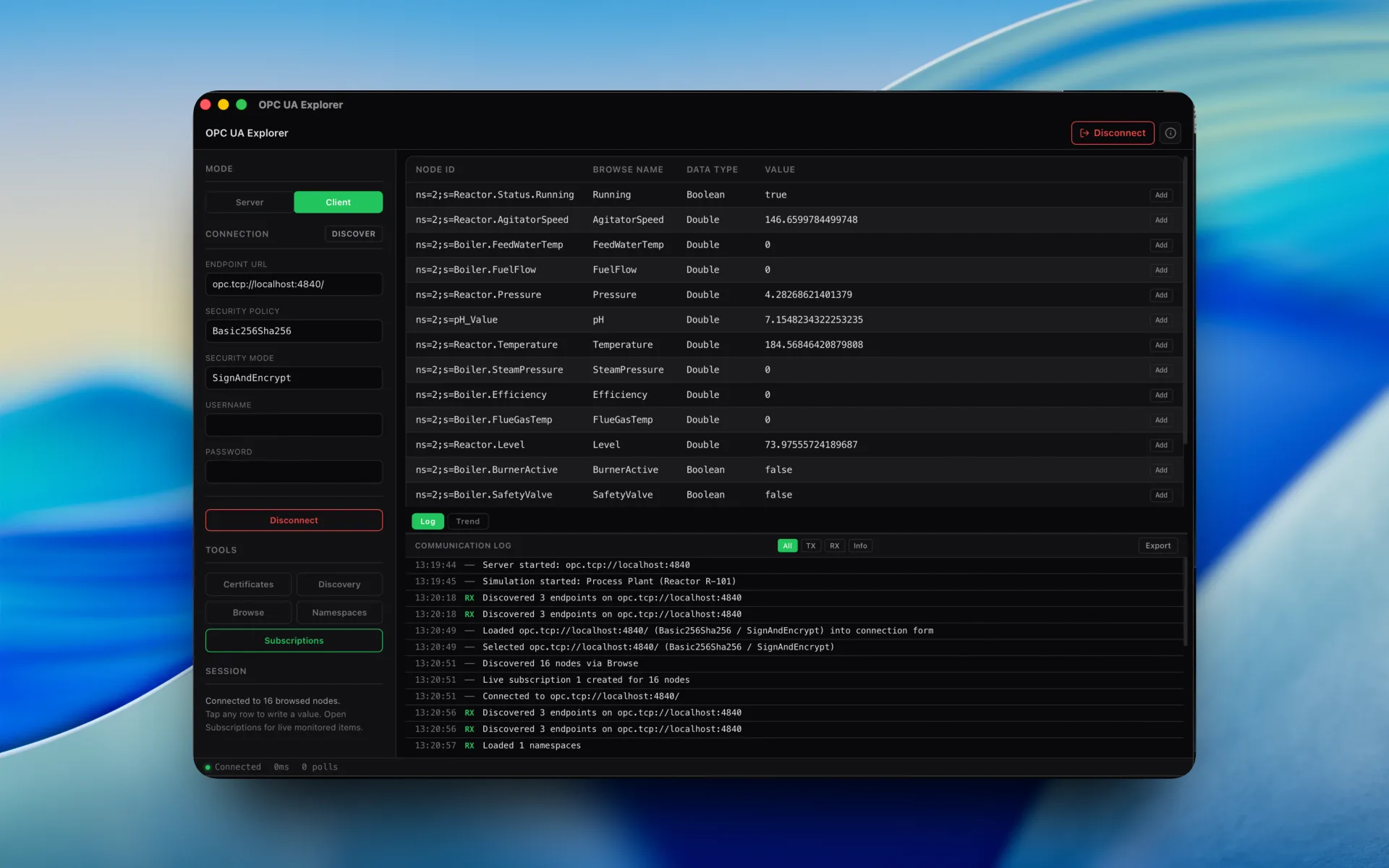This screenshot has width=1389, height=868.
Task: Add the FeedWaterTemp node
Action: pos(1161,245)
